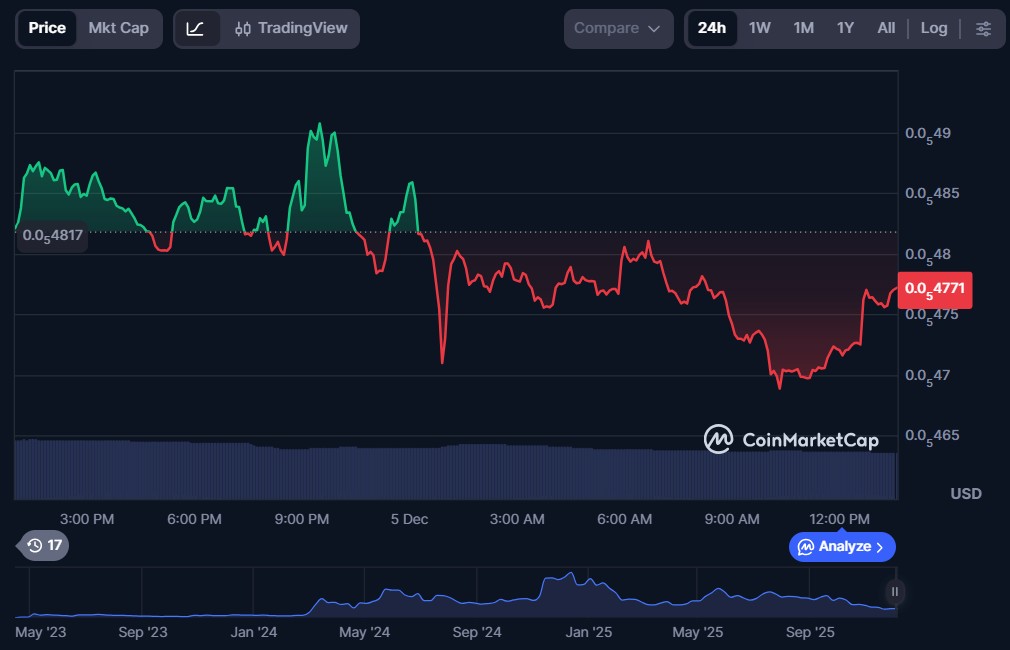Image resolution: width=1010 pixels, height=650 pixels.
Task: Click the Analyze sparkle icon
Action: (806, 547)
